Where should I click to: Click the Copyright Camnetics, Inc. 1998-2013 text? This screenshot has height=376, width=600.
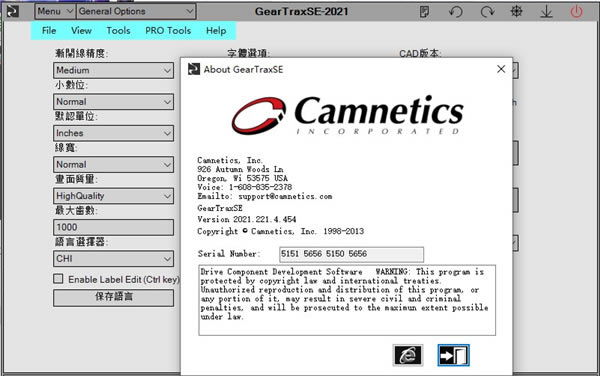coord(280,231)
